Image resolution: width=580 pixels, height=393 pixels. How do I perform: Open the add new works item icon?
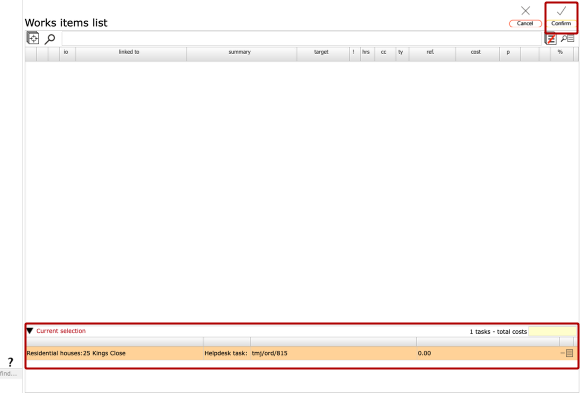[33, 38]
